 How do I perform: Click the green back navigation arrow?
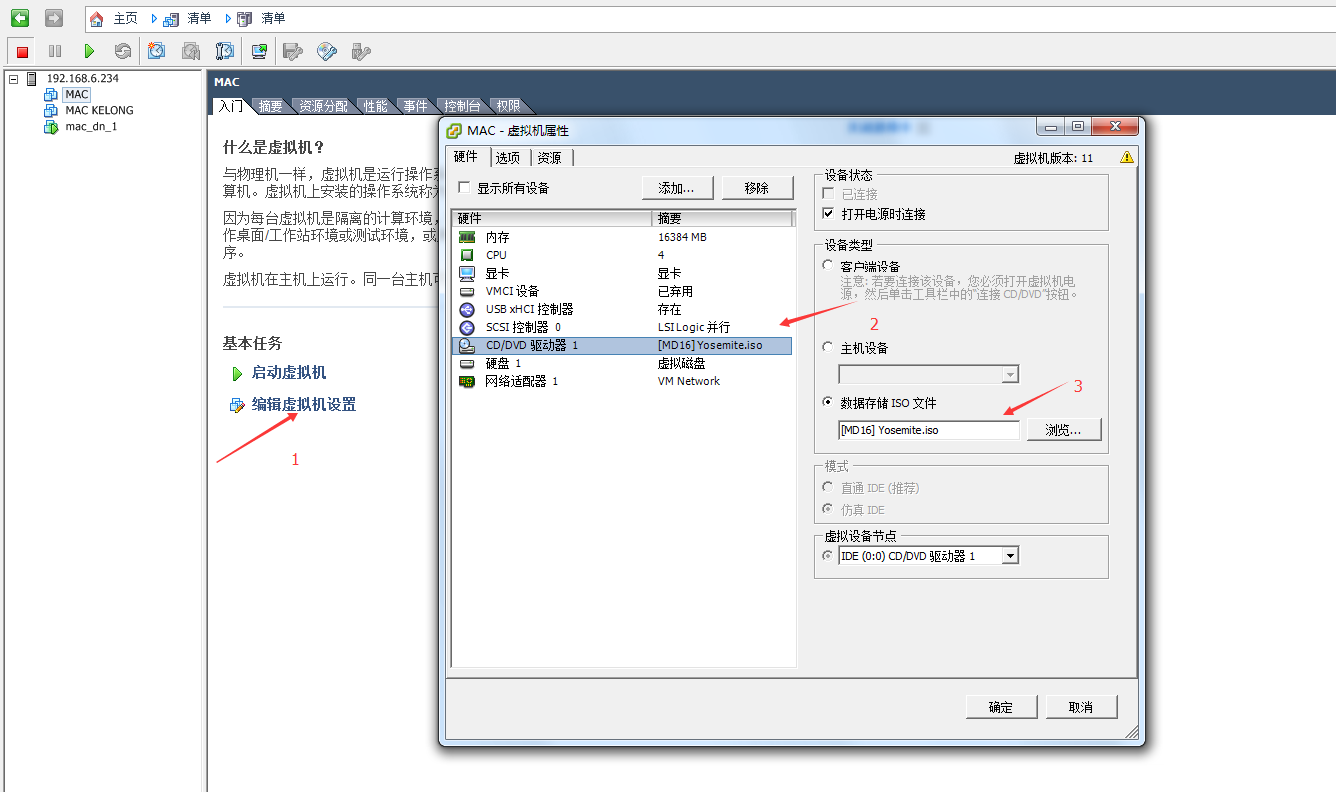pyautogui.click(x=20, y=18)
